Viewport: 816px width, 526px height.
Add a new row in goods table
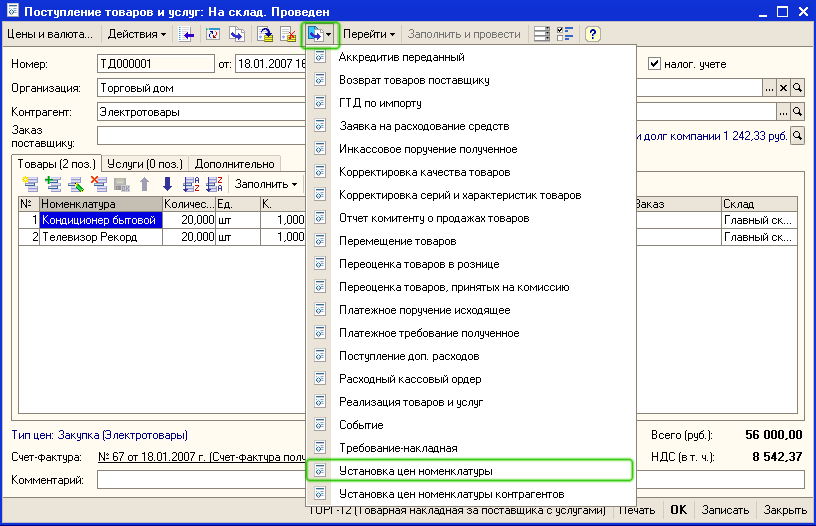point(30,184)
